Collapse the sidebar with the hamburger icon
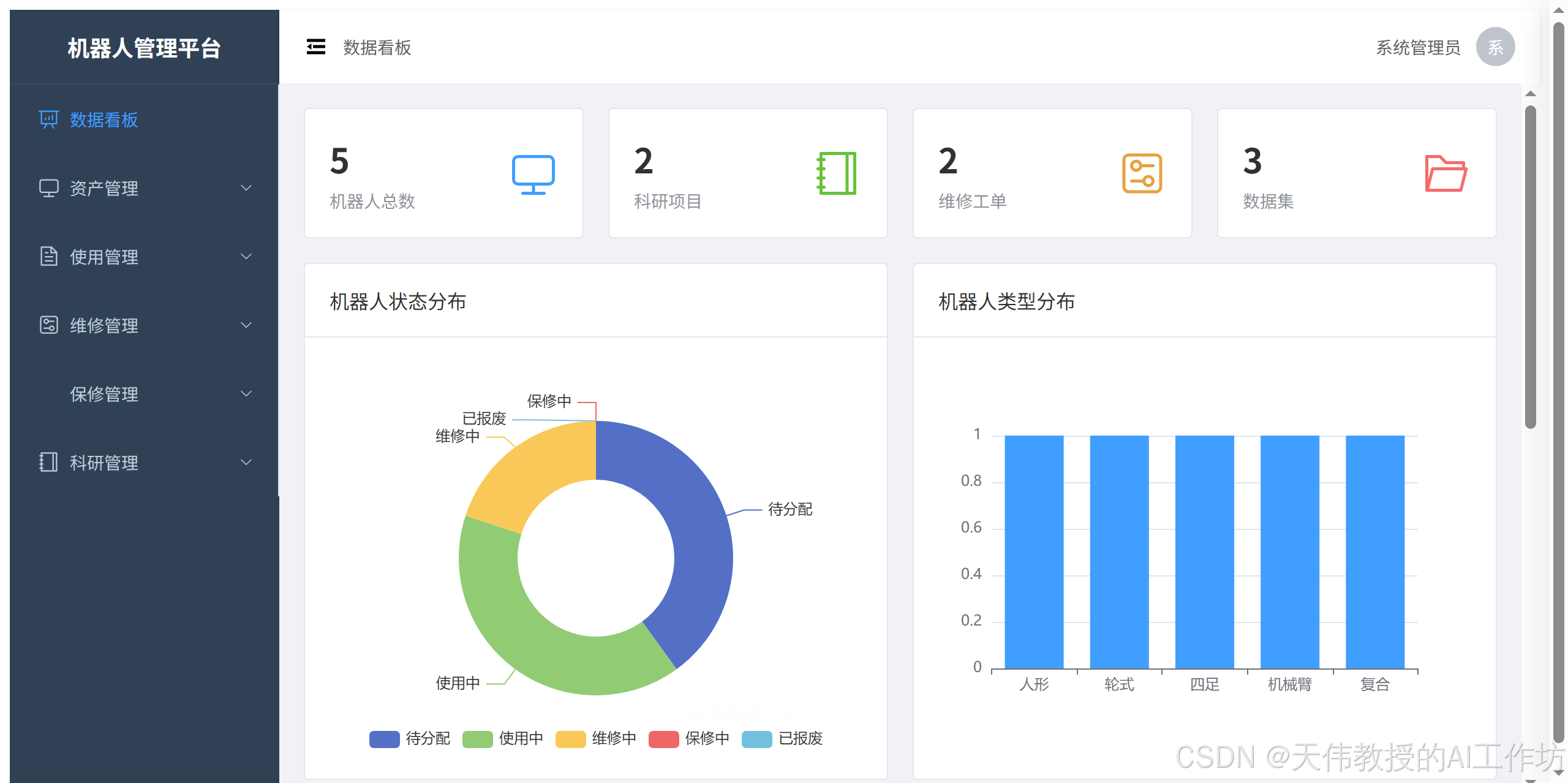 pyautogui.click(x=316, y=47)
